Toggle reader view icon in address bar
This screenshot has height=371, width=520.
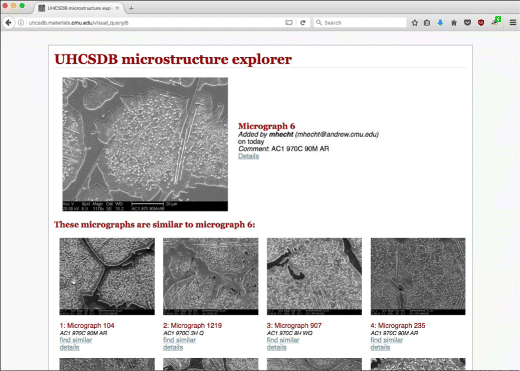pyautogui.click(x=289, y=23)
